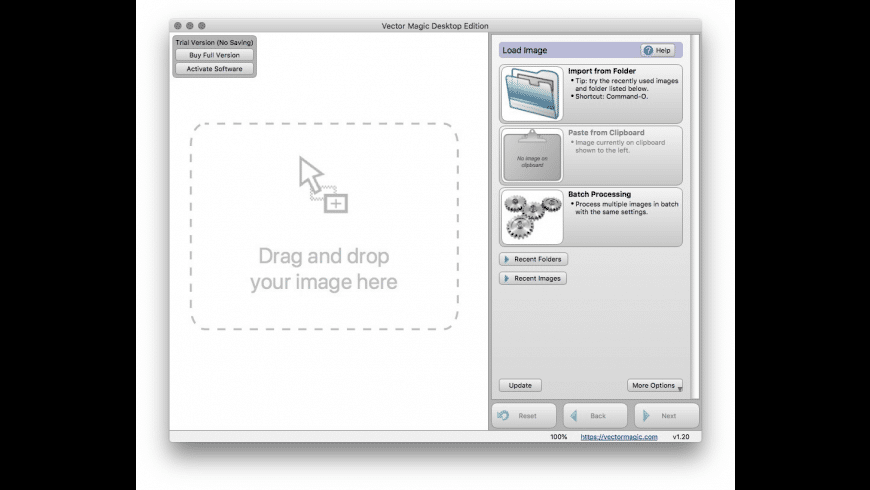Click the Paste from Clipboard clipboard icon

(x=532, y=155)
